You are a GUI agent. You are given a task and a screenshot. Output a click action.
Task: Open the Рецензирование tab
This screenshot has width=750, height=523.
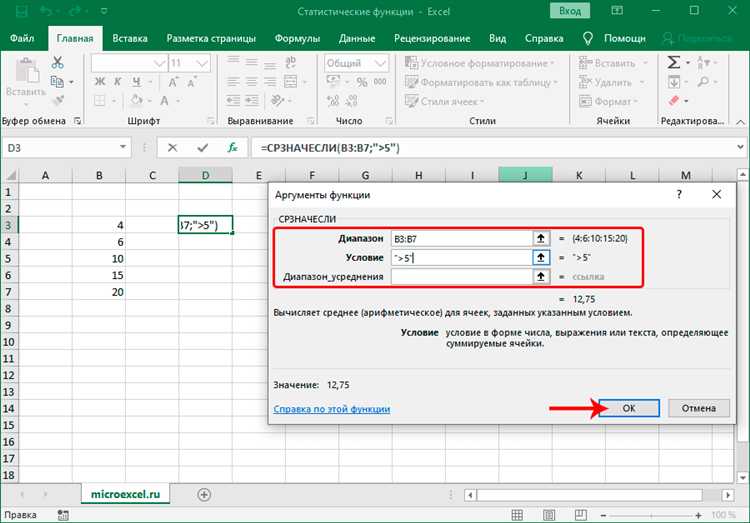pos(432,38)
